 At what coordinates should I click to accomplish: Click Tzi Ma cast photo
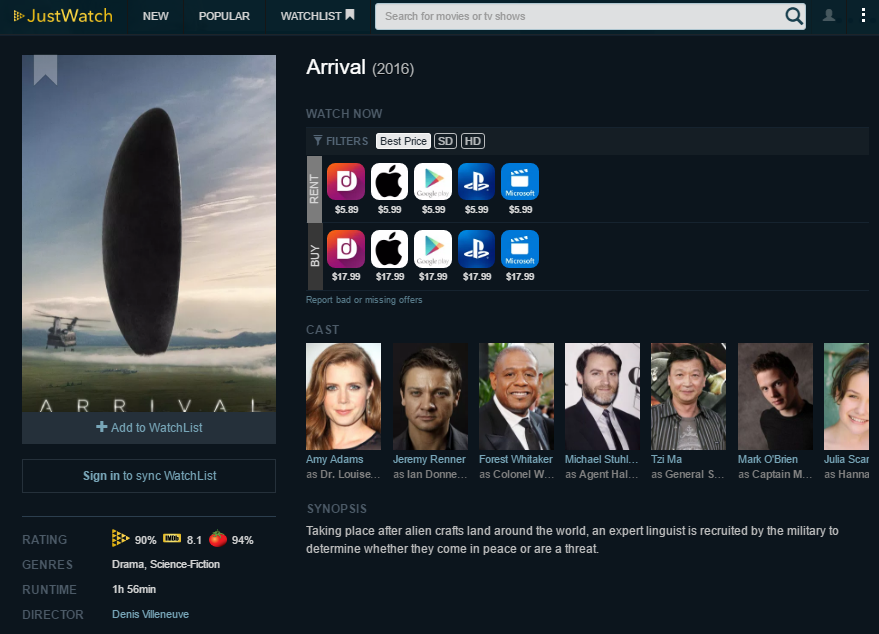[x=688, y=396]
